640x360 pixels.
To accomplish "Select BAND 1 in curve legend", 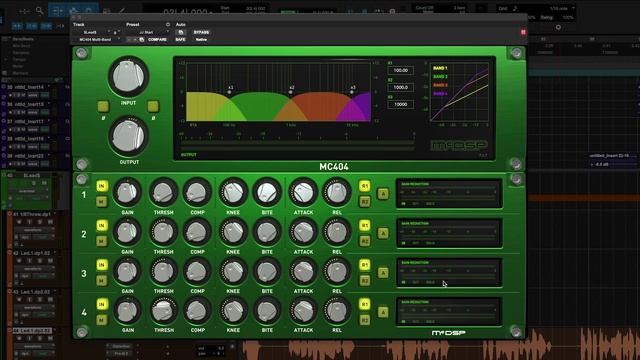I will 440,68.
